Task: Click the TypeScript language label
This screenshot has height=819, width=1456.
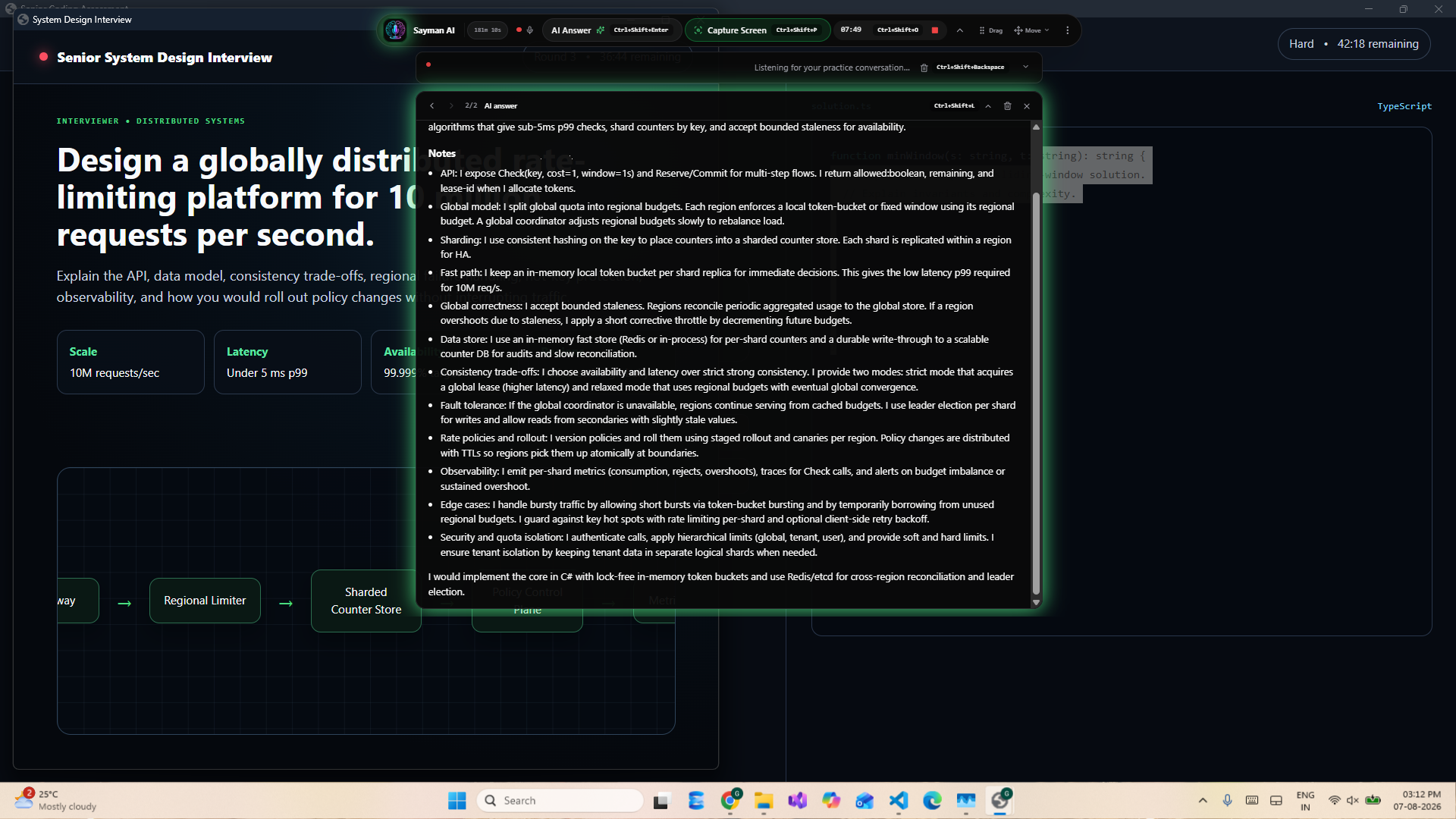Action: pyautogui.click(x=1404, y=106)
